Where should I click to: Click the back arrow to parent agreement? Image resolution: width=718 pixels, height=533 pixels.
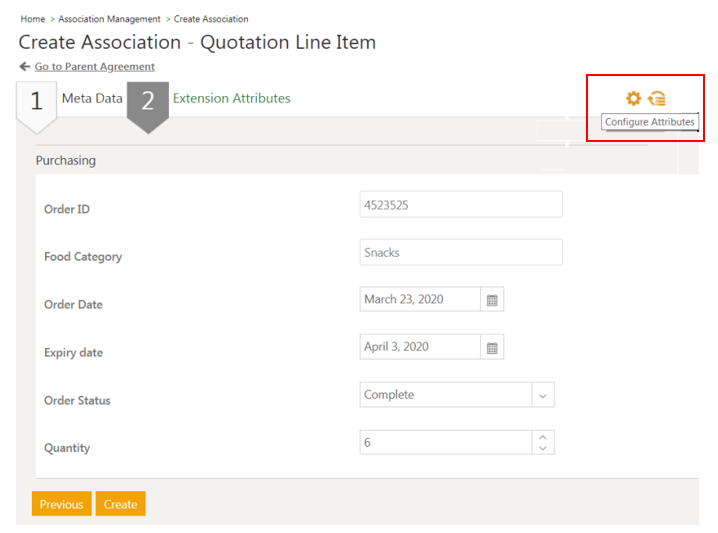[x=24, y=67]
